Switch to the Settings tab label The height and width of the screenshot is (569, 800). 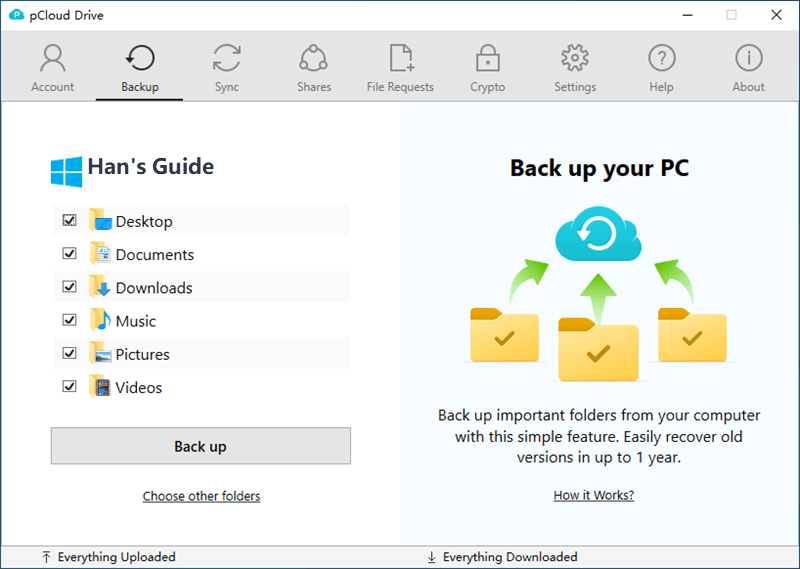tap(575, 87)
